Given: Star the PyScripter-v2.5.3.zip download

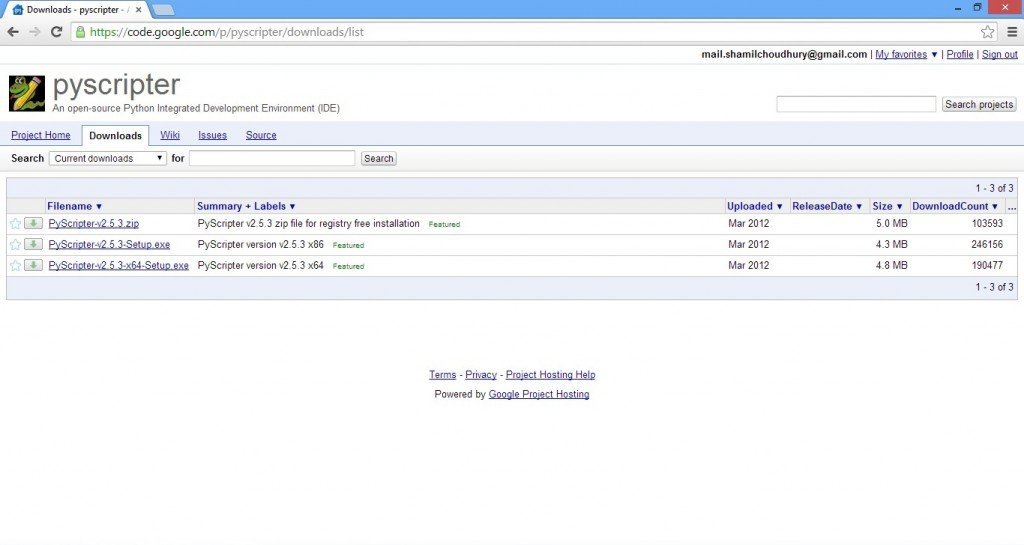Looking at the screenshot, I should pyautogui.click(x=16, y=224).
